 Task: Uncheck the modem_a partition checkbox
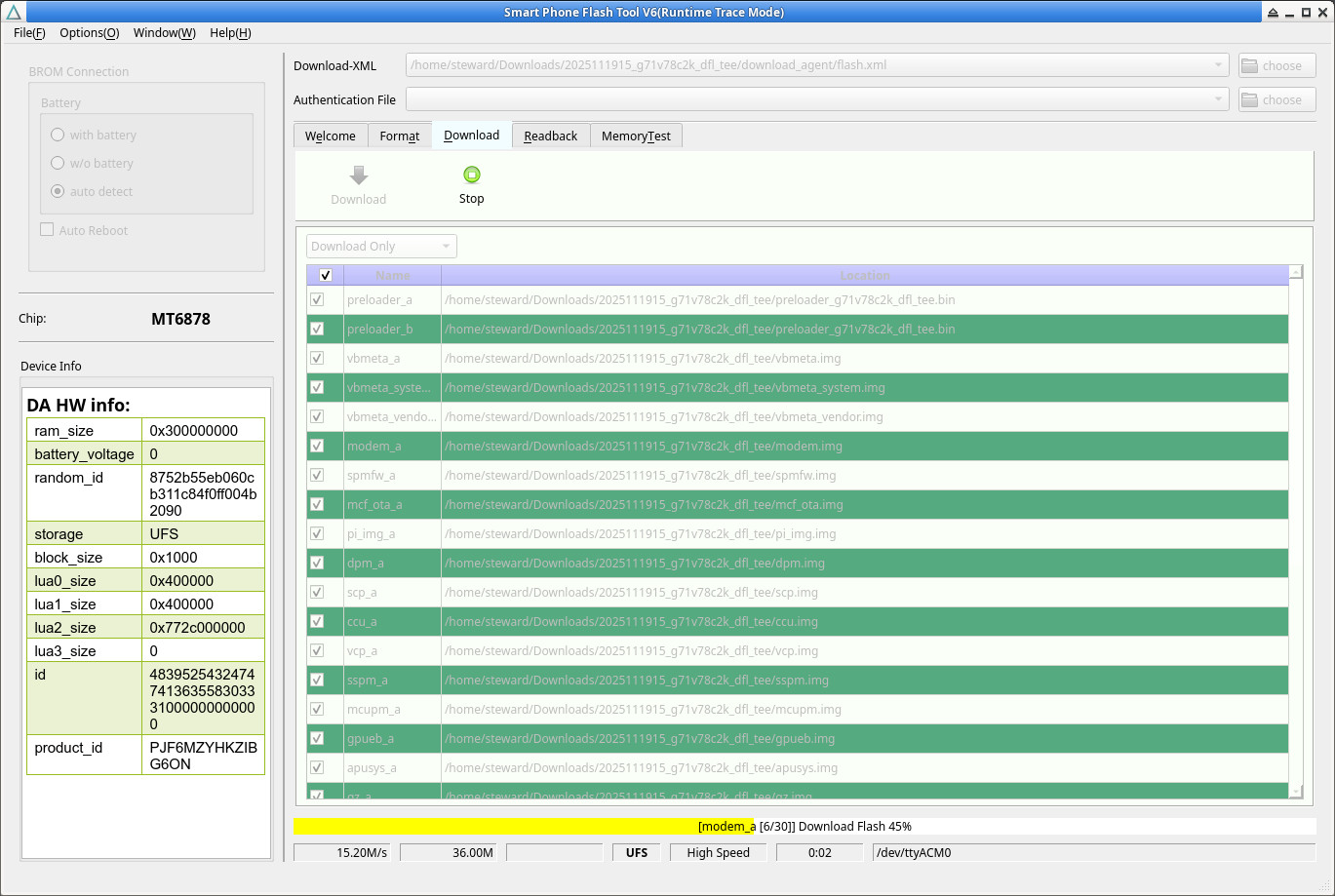317,446
